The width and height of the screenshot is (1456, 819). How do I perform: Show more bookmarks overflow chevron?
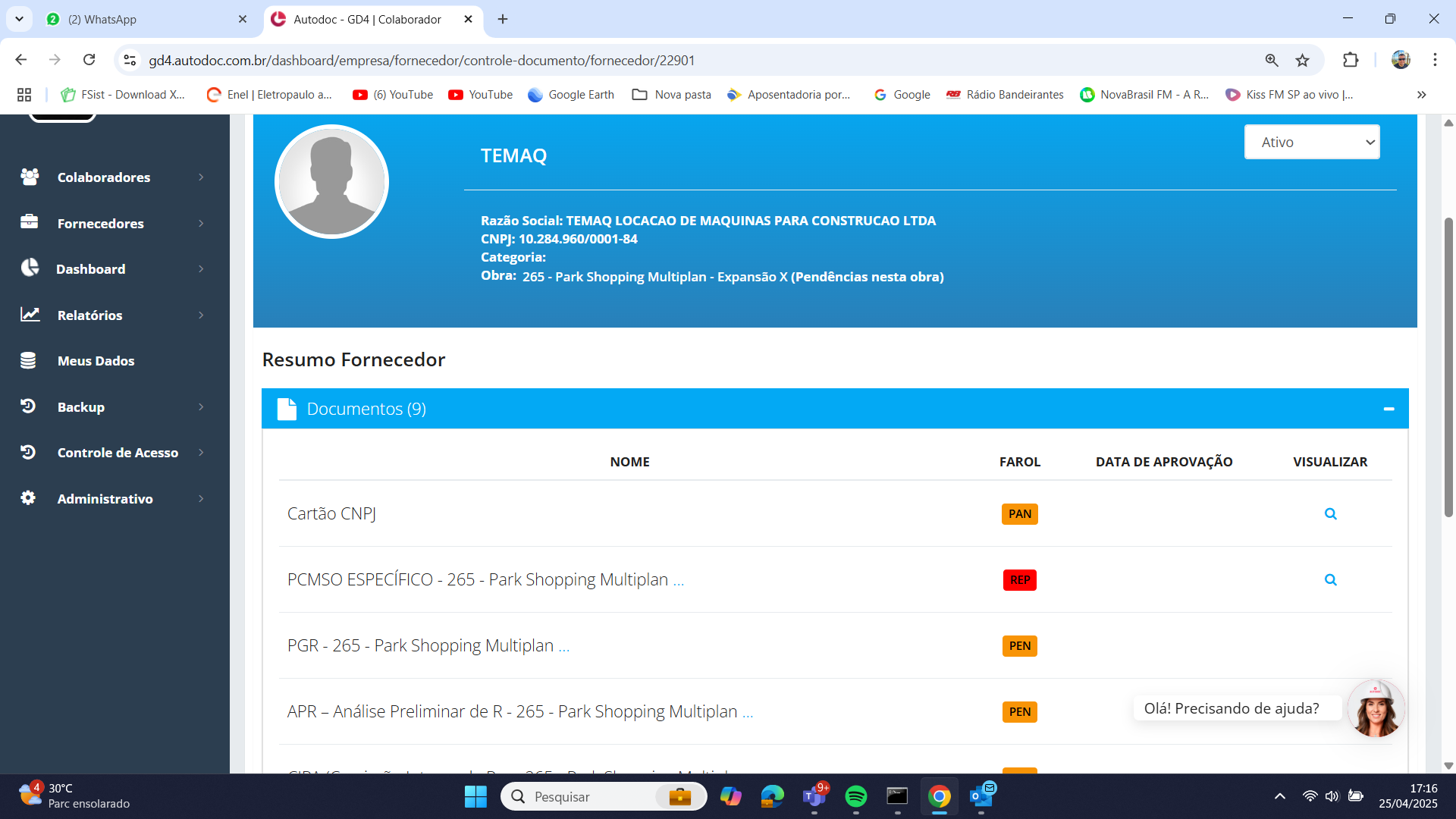pyautogui.click(x=1422, y=95)
